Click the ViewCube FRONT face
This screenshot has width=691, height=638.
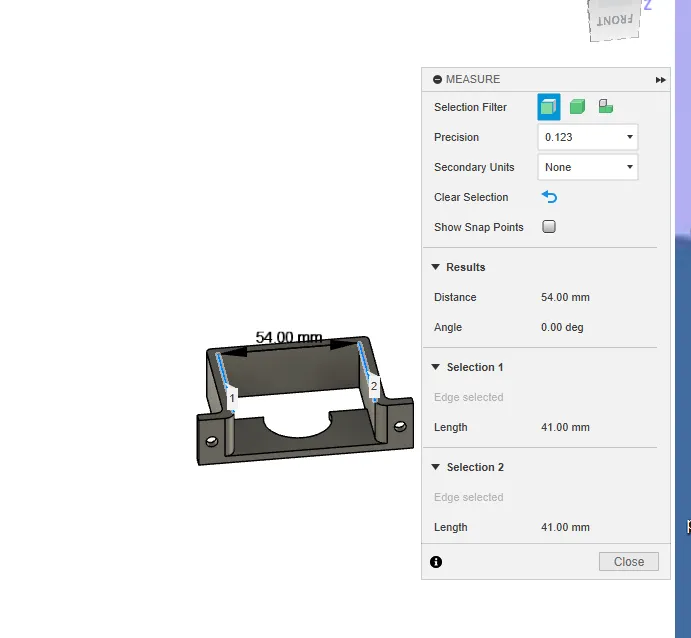614,20
